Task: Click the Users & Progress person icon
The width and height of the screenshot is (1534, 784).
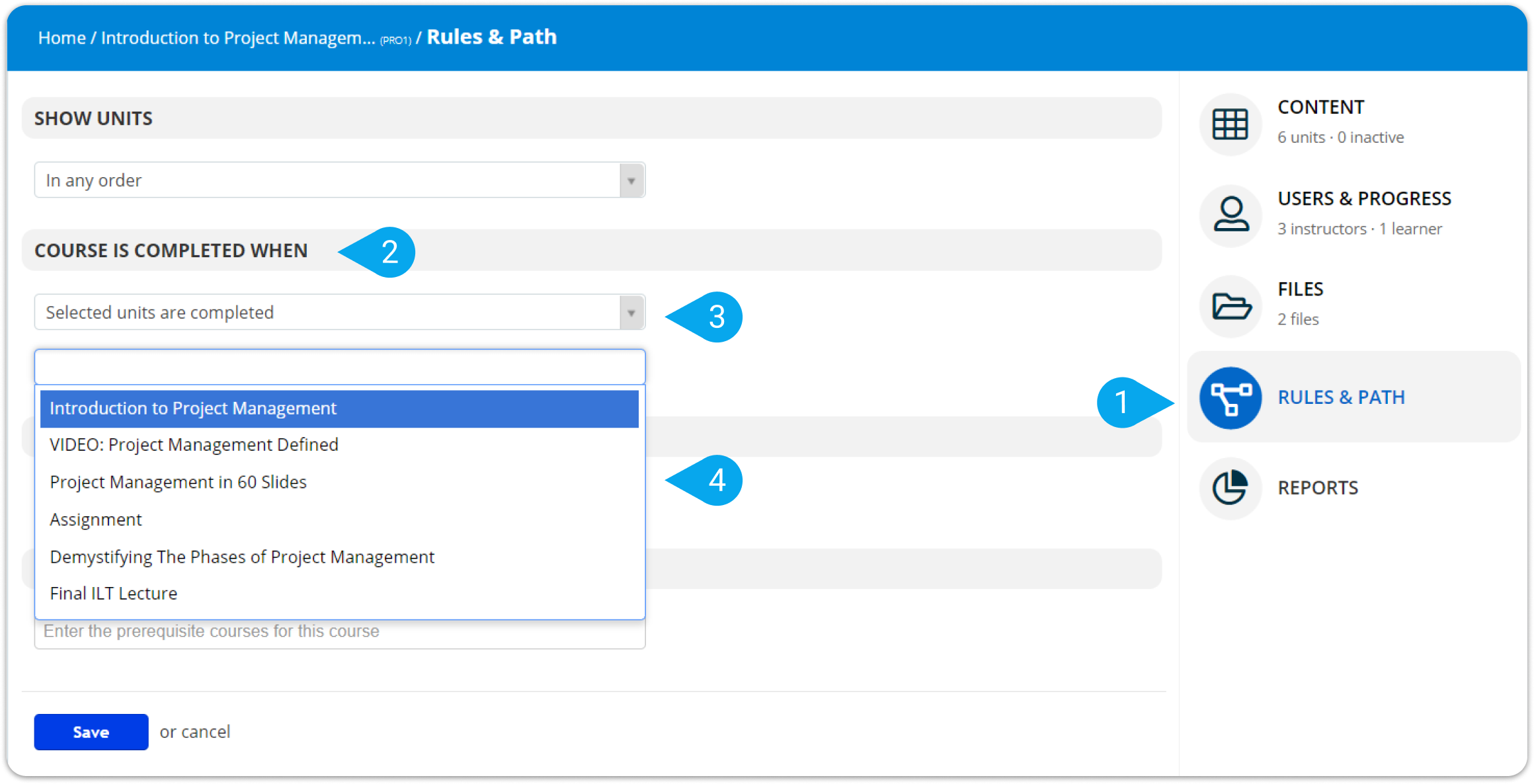Action: [1230, 216]
